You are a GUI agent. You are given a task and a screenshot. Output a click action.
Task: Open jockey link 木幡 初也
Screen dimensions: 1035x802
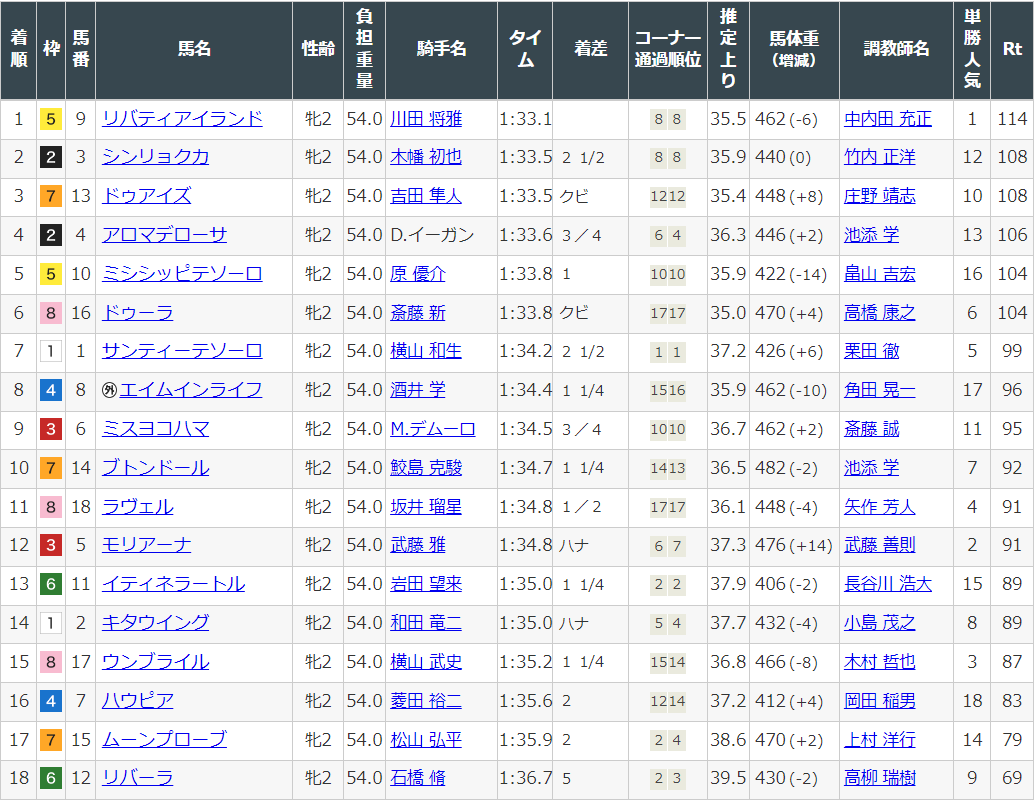pyautogui.click(x=426, y=157)
